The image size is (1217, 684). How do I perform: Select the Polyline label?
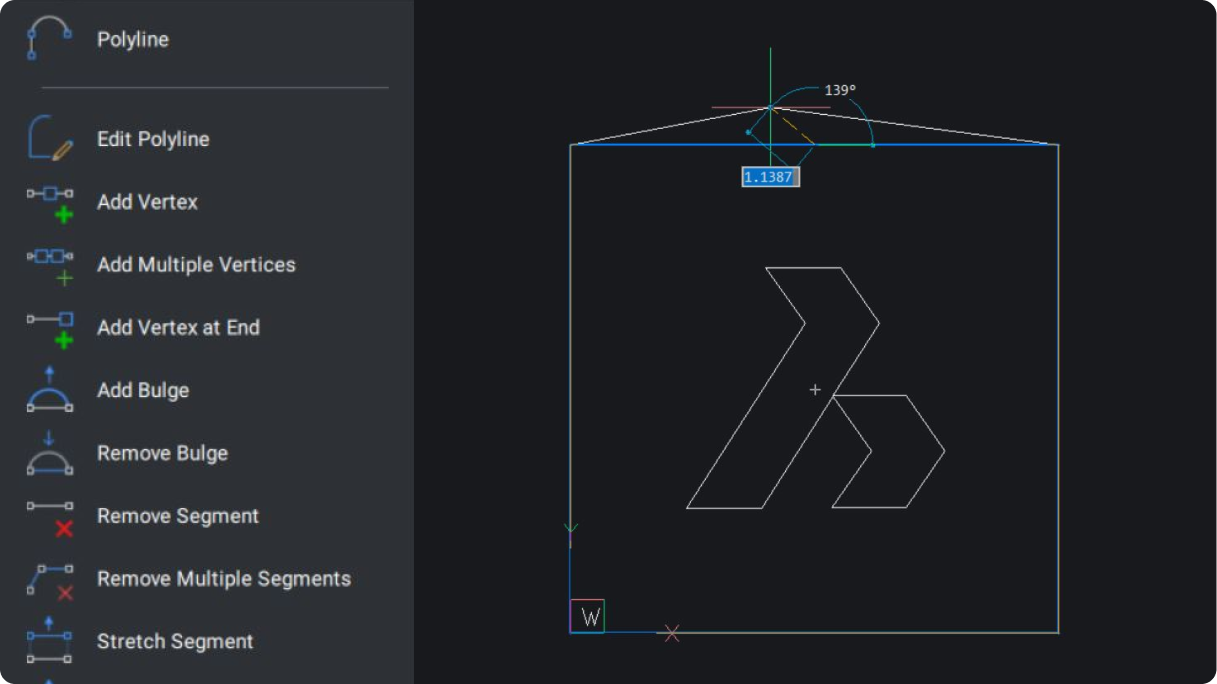pyautogui.click(x=133, y=40)
